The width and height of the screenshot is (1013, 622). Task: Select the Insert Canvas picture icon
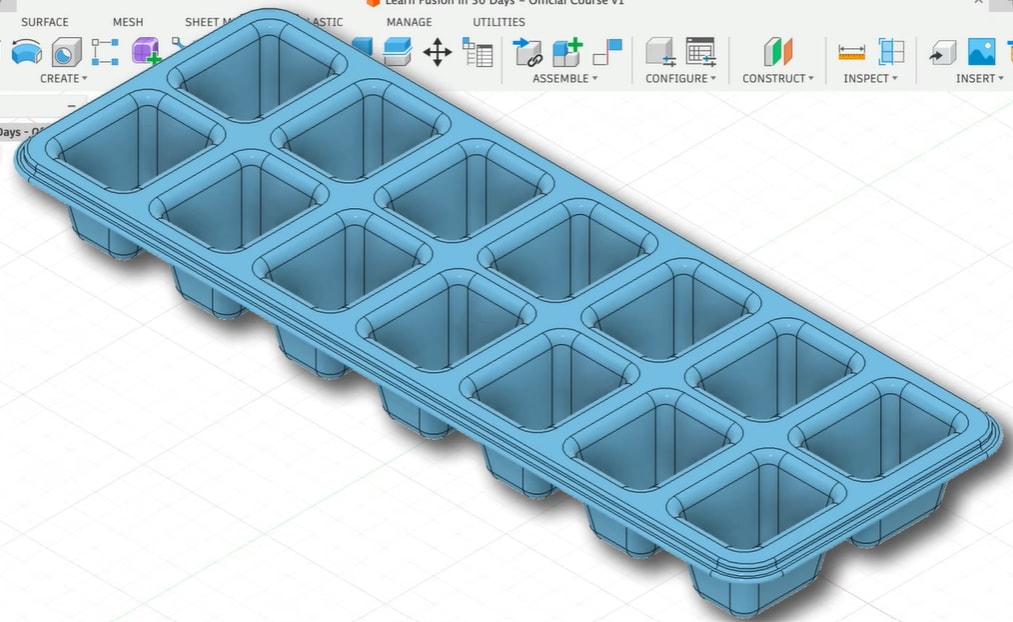[x=981, y=52]
